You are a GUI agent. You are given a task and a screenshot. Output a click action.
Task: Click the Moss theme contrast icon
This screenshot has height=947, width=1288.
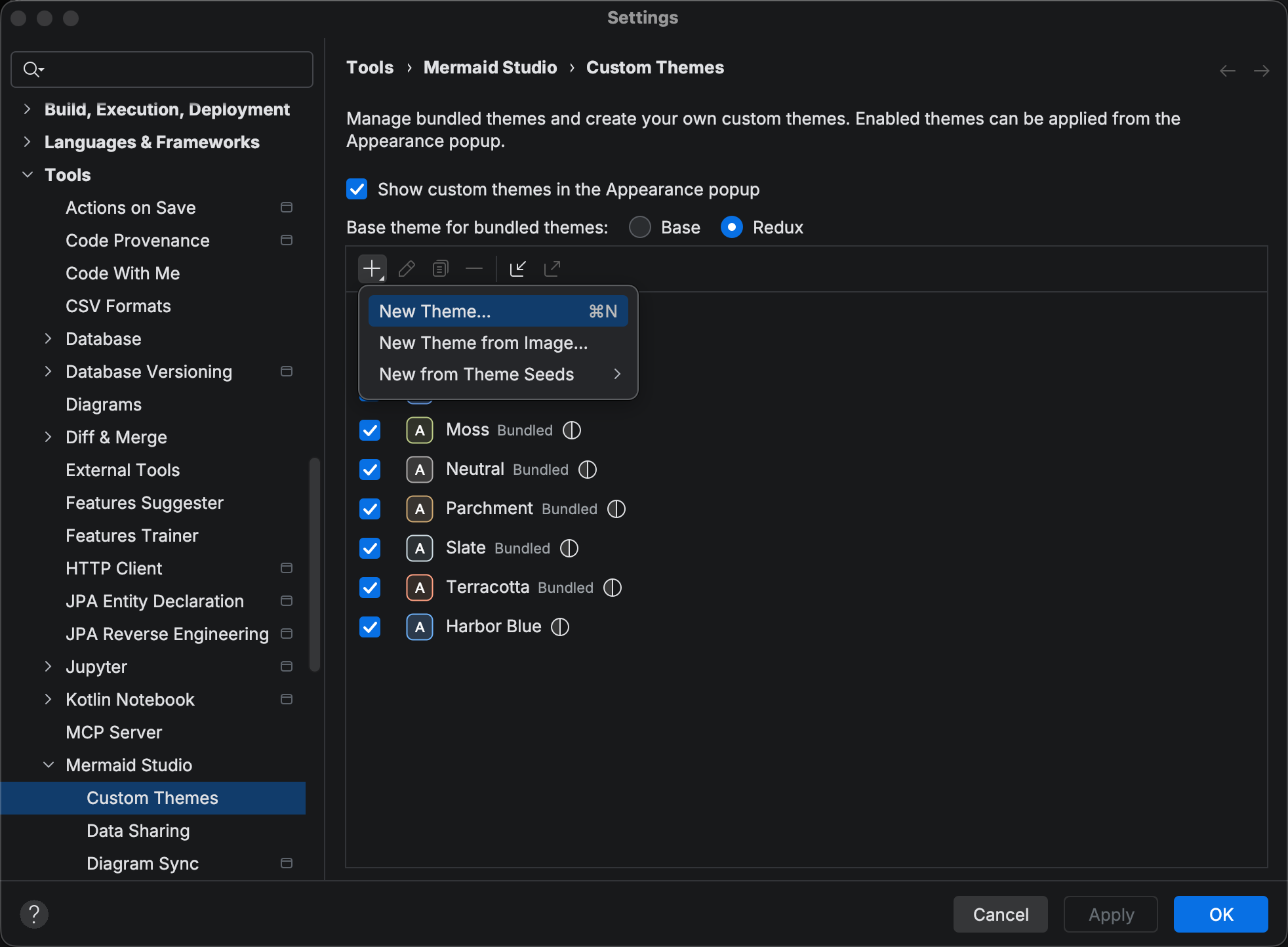coord(572,430)
